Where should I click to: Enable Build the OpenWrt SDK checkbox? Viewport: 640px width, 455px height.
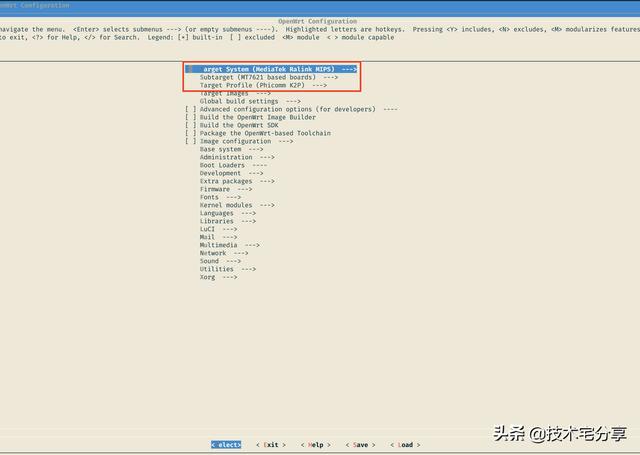[x=190, y=125]
